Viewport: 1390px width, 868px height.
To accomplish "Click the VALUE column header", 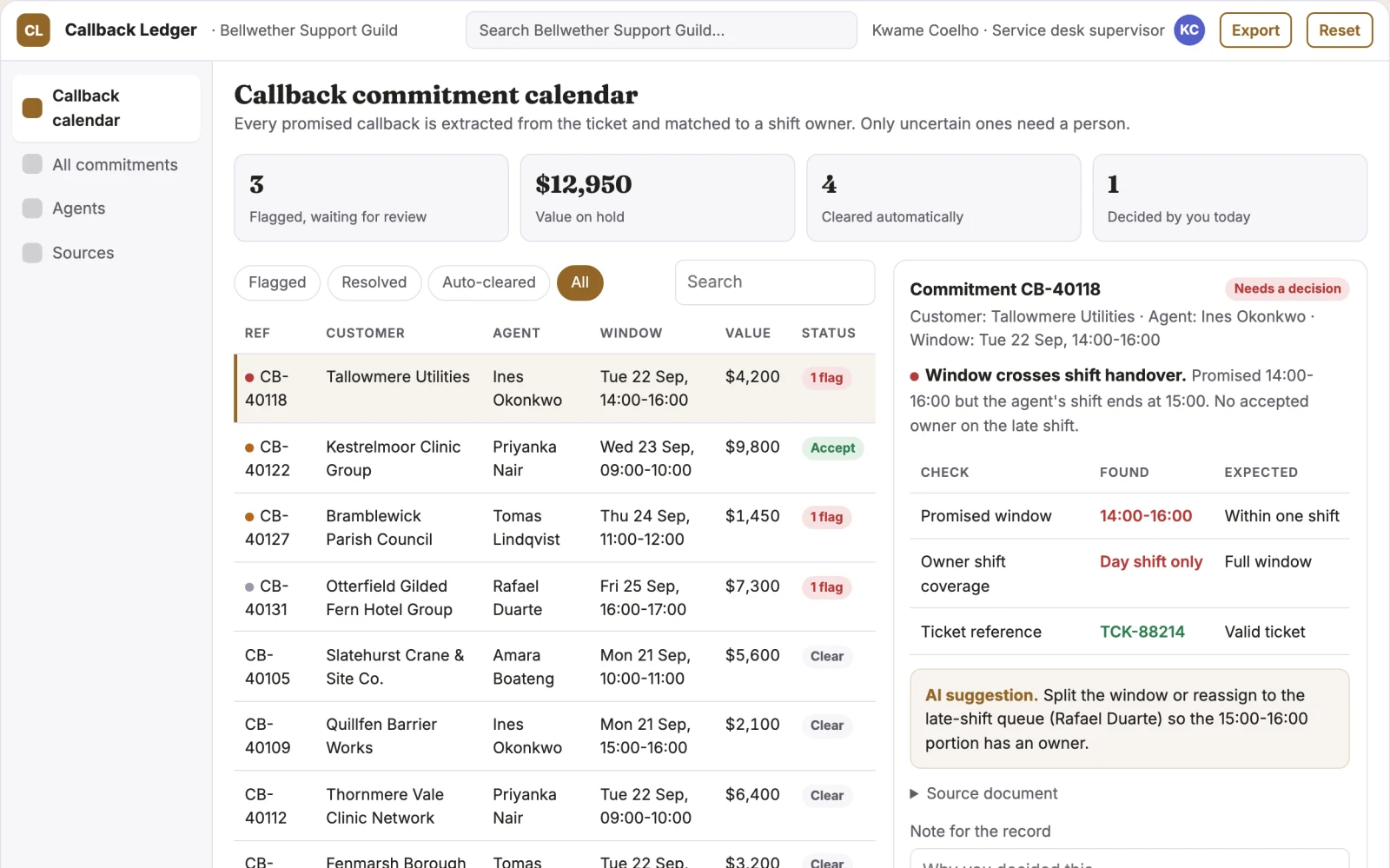I will pos(748,333).
